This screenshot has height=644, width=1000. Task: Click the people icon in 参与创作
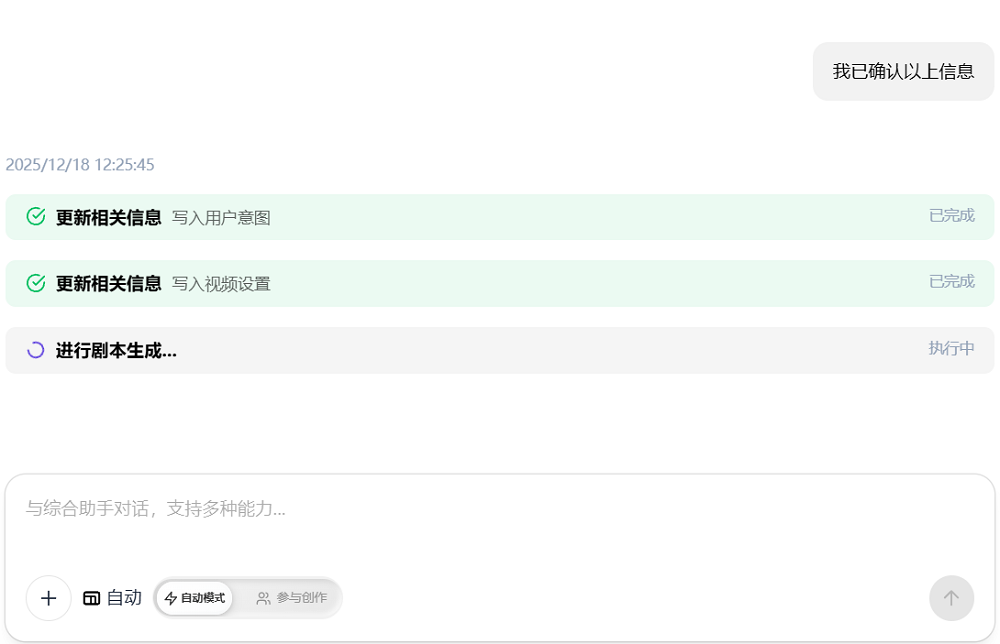[x=263, y=598]
